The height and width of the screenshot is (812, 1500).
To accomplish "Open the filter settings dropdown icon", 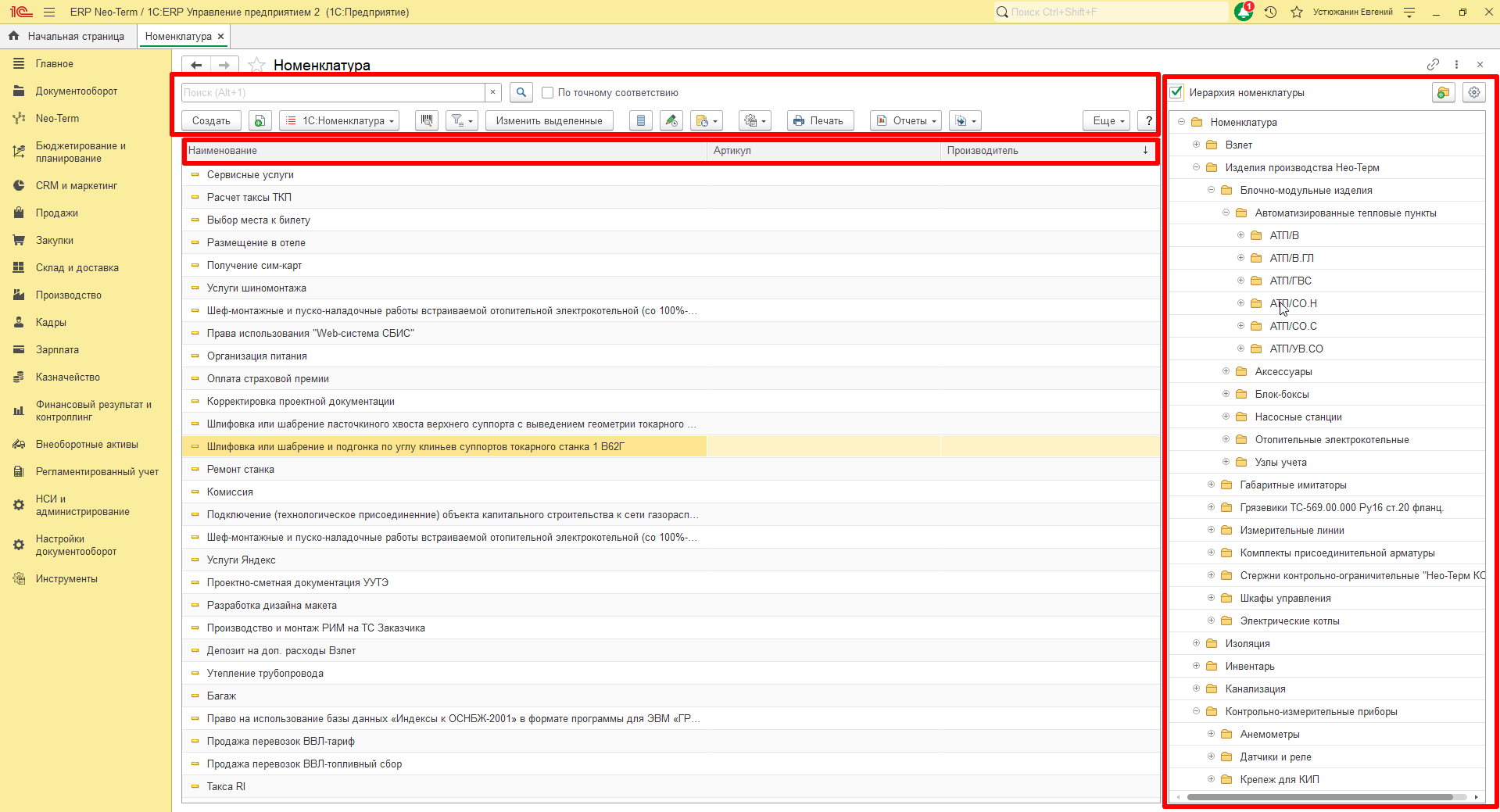I will pos(461,120).
